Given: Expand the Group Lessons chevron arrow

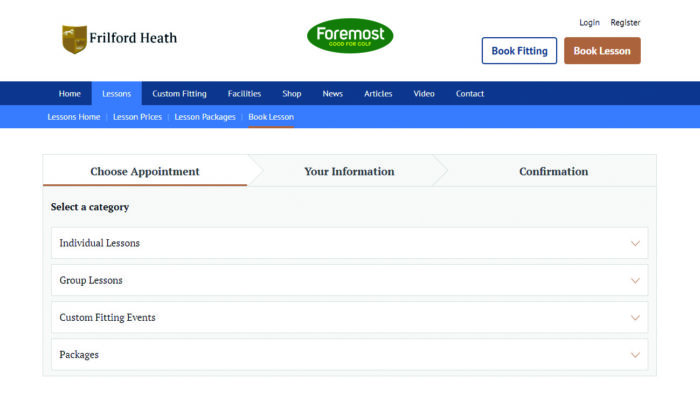Looking at the screenshot, I should pyautogui.click(x=635, y=280).
